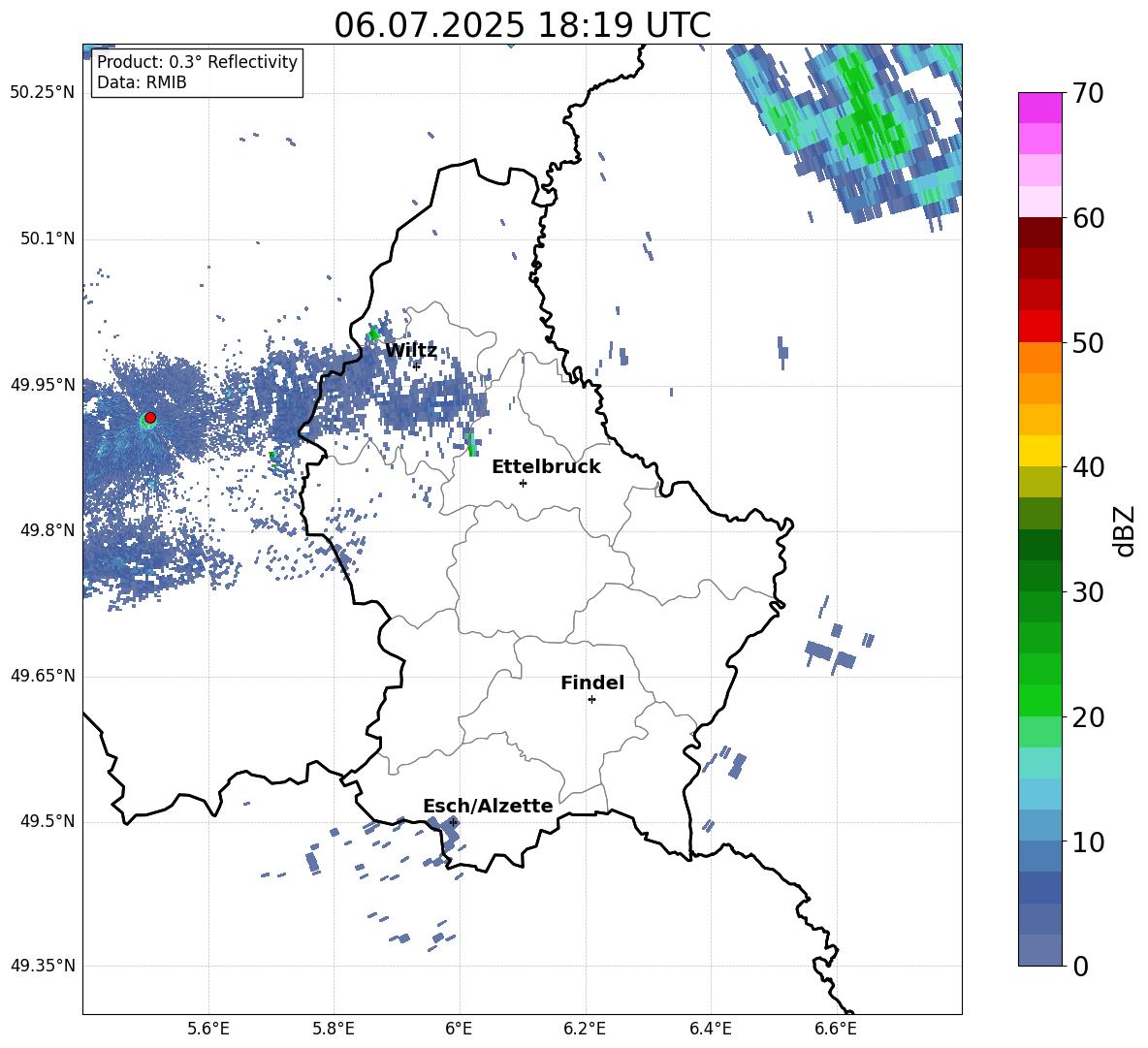Click the bright red colorbar segment above 50

click(1039, 327)
